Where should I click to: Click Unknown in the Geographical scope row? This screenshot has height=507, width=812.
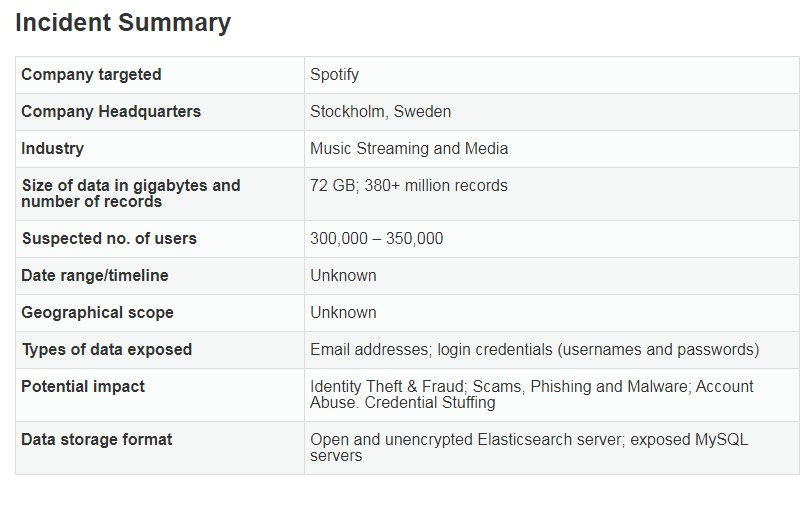click(343, 313)
